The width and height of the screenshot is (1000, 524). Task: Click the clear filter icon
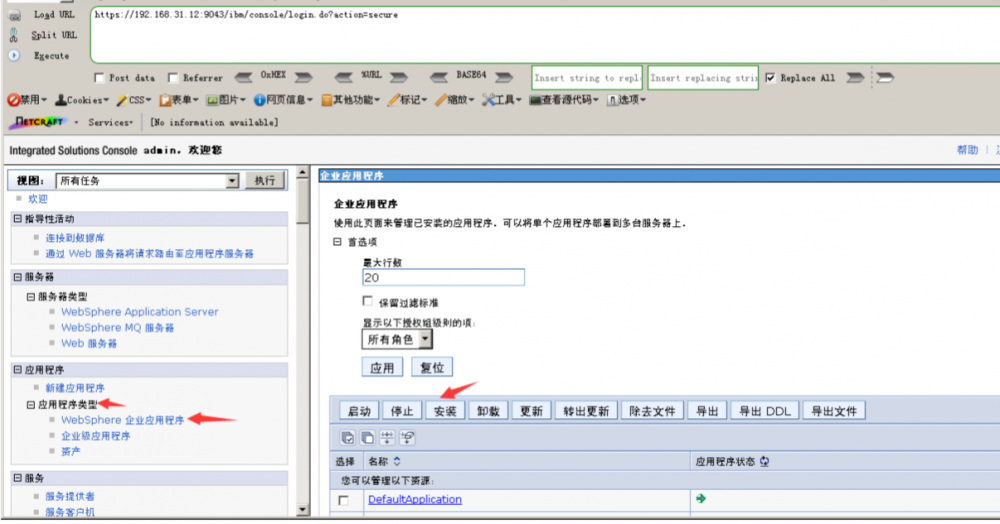(407, 437)
